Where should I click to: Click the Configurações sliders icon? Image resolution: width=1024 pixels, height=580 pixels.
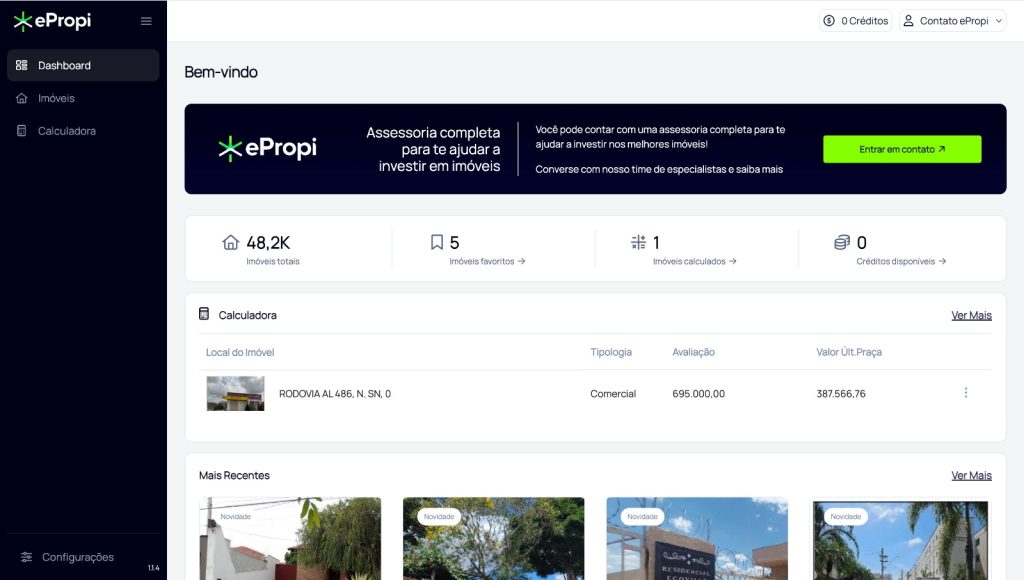coord(26,557)
